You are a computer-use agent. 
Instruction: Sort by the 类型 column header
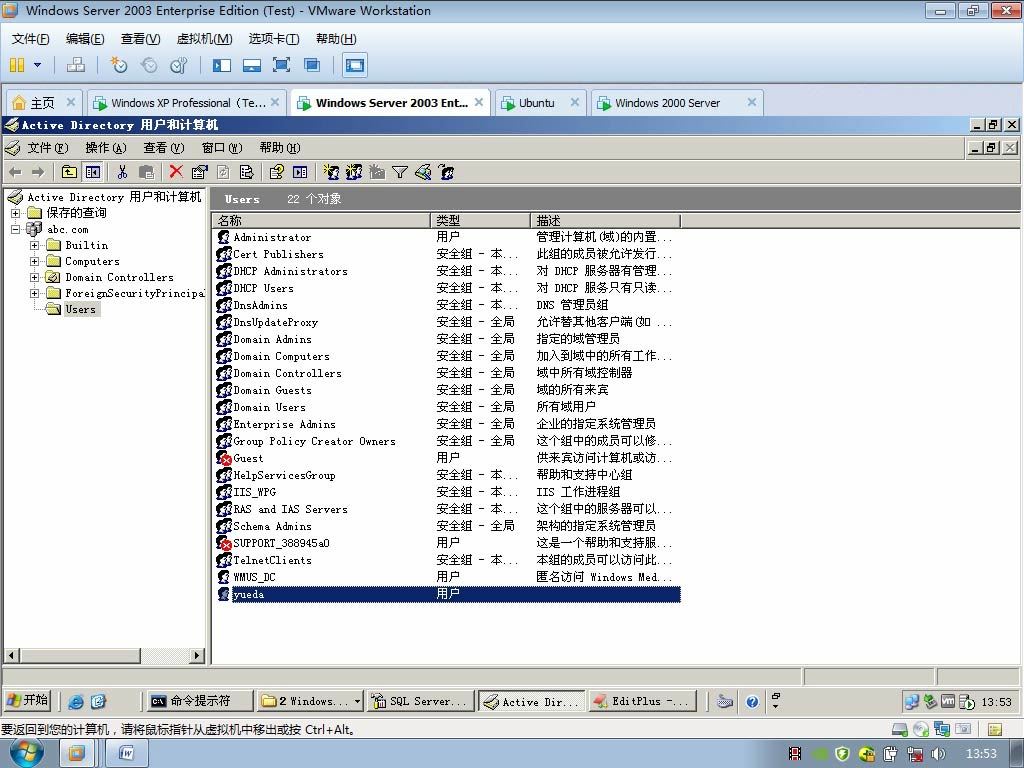(480, 221)
